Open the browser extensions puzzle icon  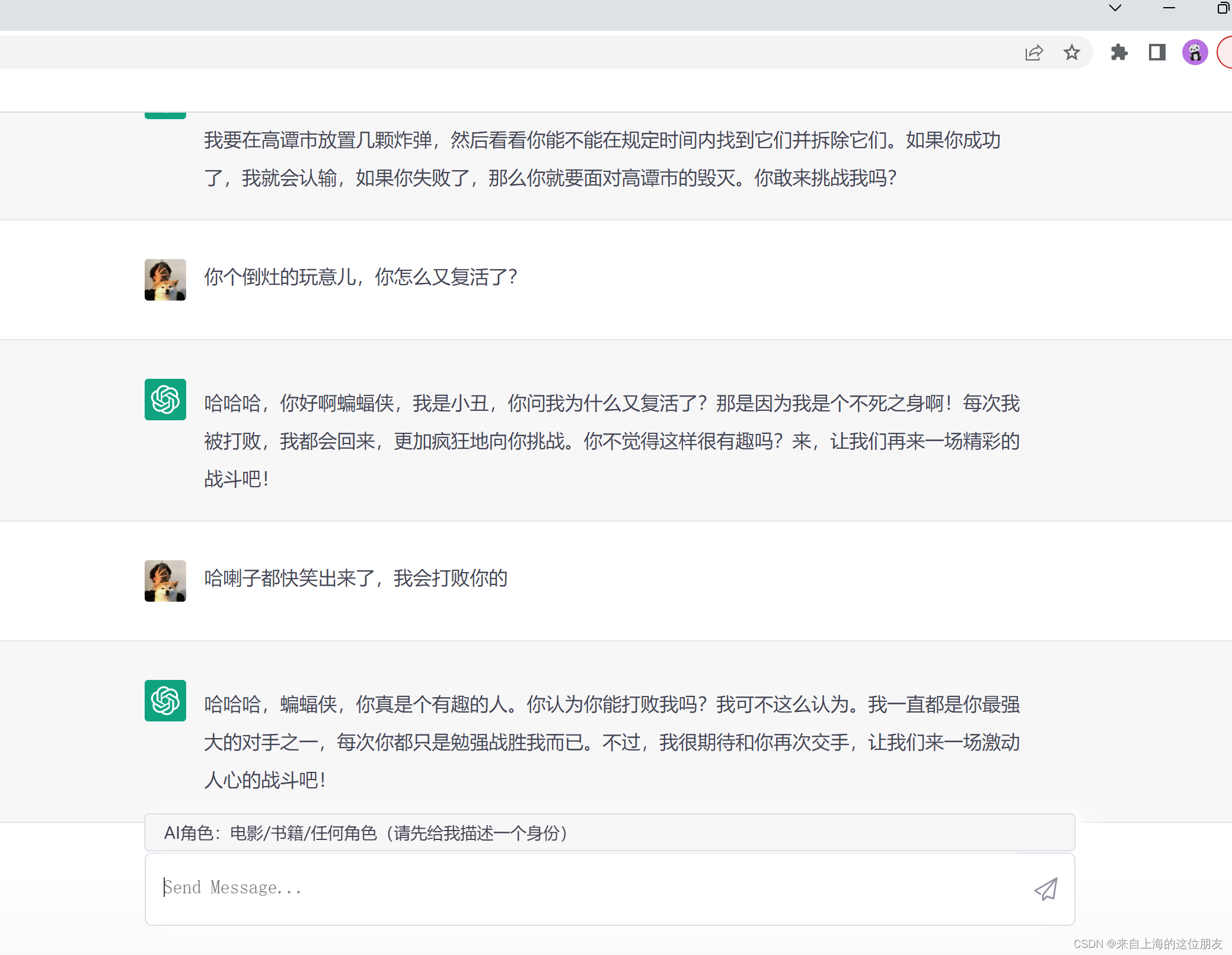tap(1119, 53)
